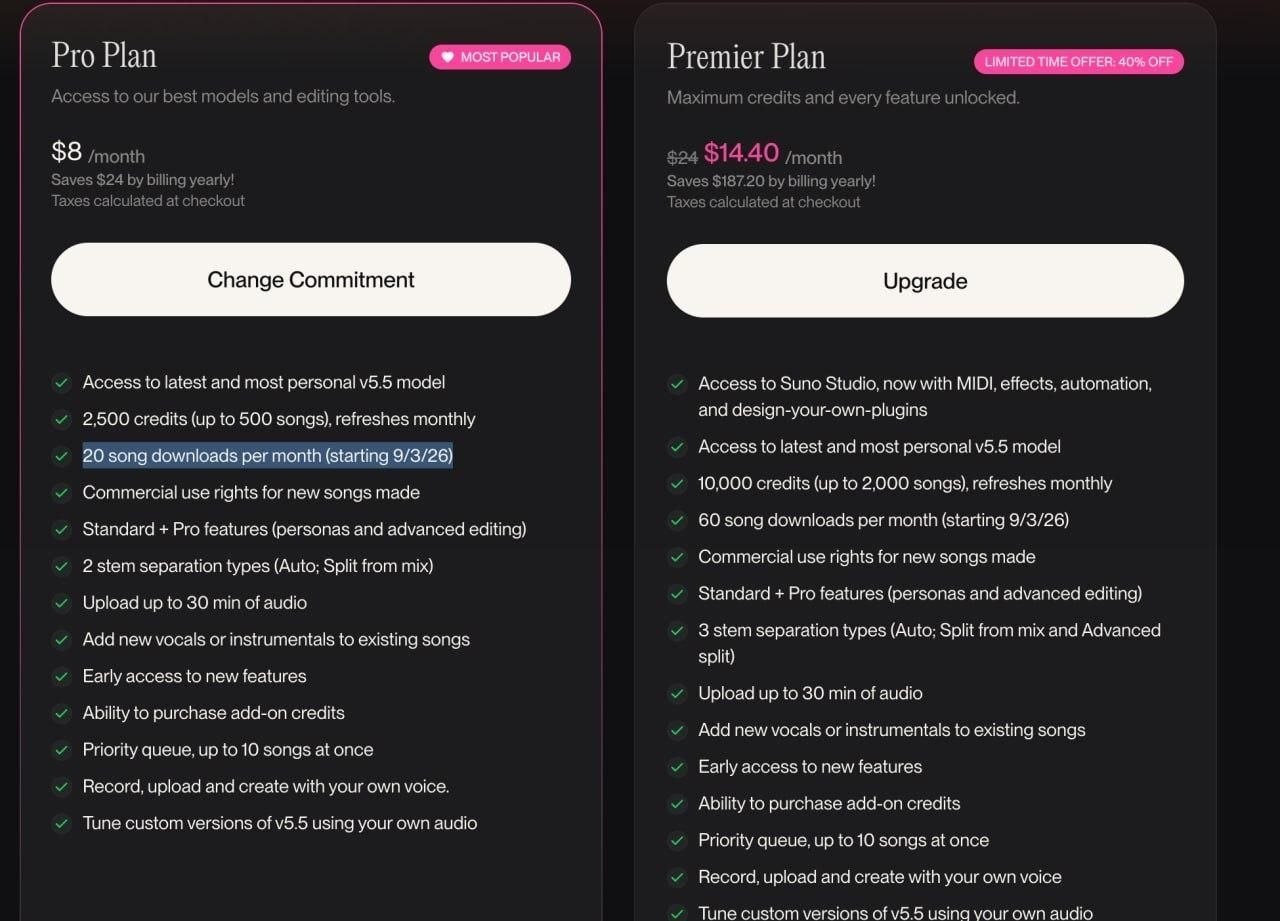Click the Pro Plan heading
Image resolution: width=1280 pixels, height=921 pixels.
coord(104,55)
